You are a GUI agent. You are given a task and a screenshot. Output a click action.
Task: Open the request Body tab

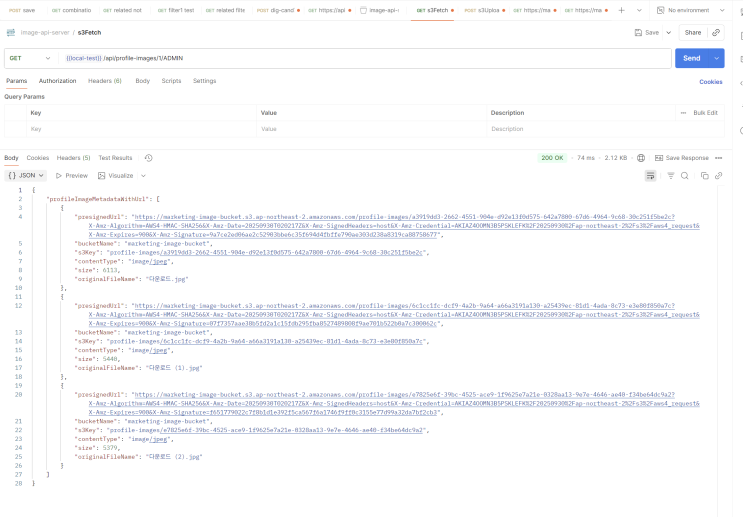142,81
